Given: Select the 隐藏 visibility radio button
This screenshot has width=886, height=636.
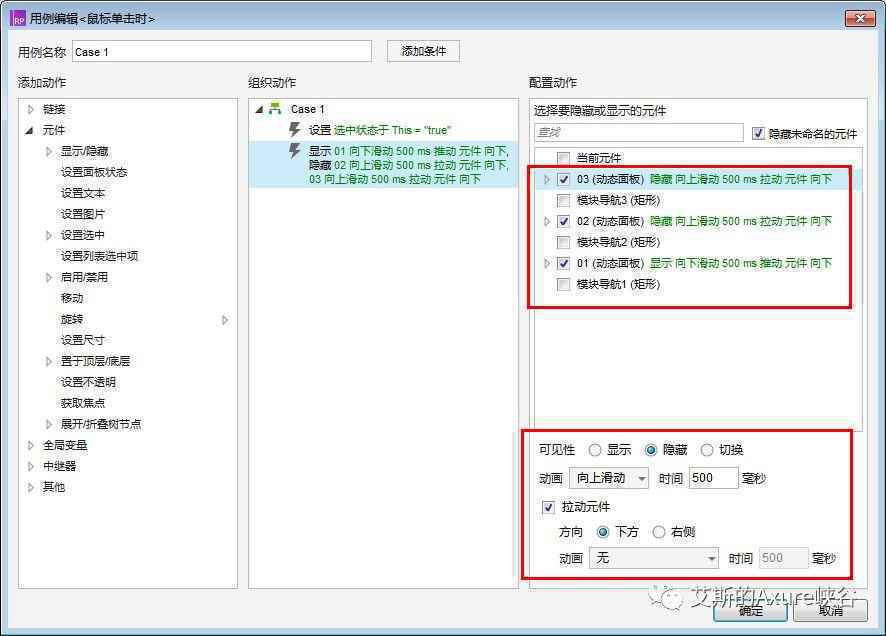Looking at the screenshot, I should click(650, 450).
